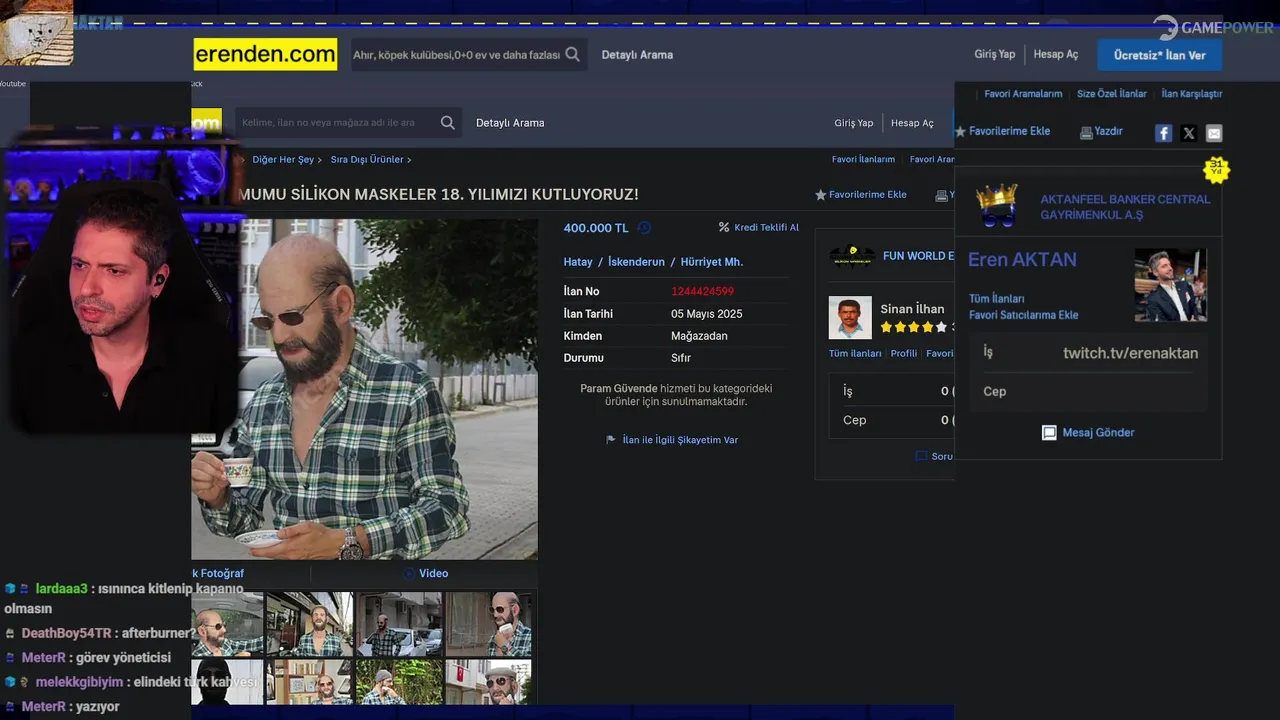Click the Hatay location link

[578, 262]
